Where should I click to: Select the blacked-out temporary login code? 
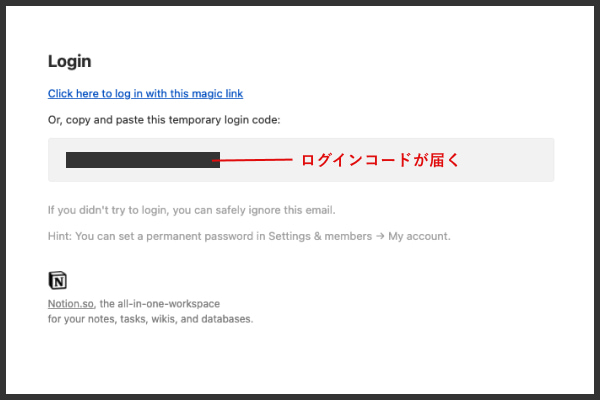(143, 160)
